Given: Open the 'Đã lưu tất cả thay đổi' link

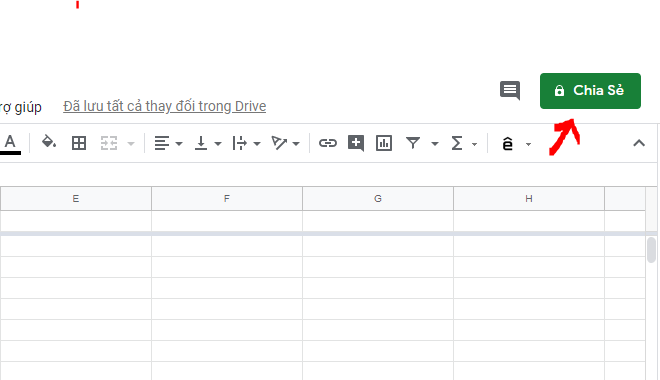Looking at the screenshot, I should pyautogui.click(x=165, y=106).
